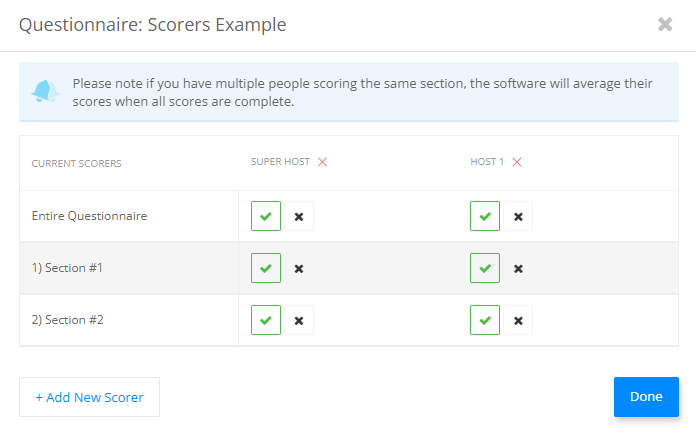Uncheck Section #2 for Super Host
This screenshot has height=436, width=696.
tap(299, 320)
